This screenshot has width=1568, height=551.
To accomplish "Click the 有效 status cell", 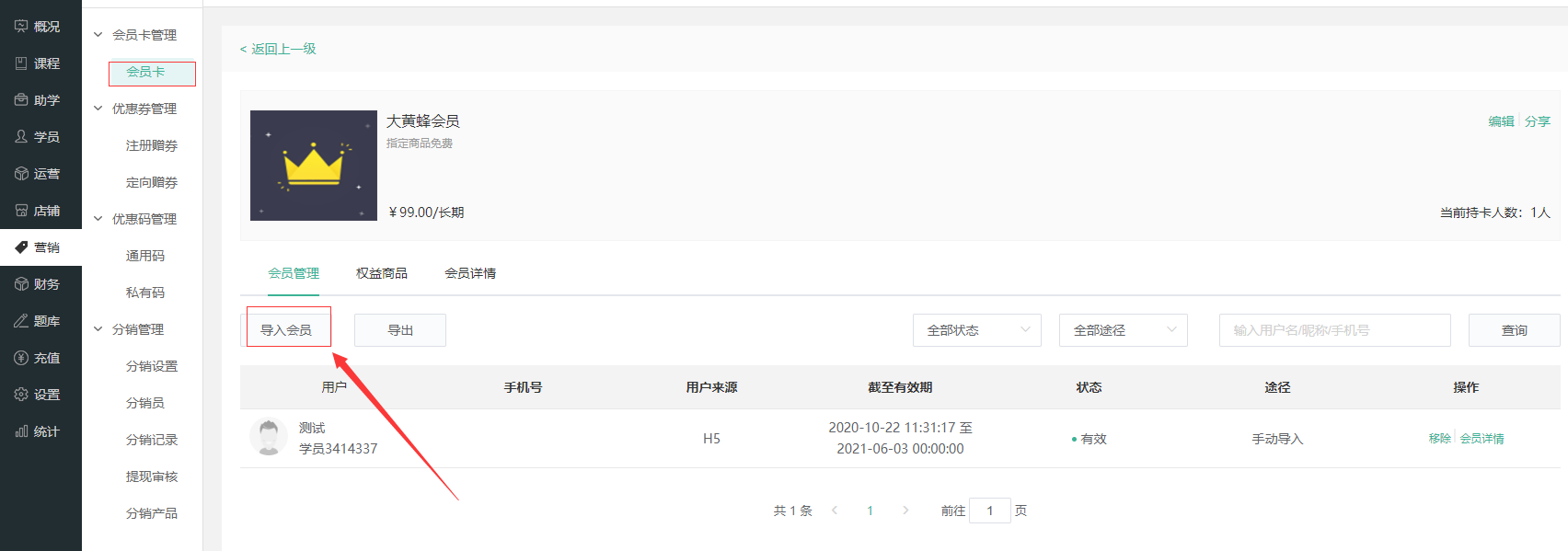I will 1090,439.
